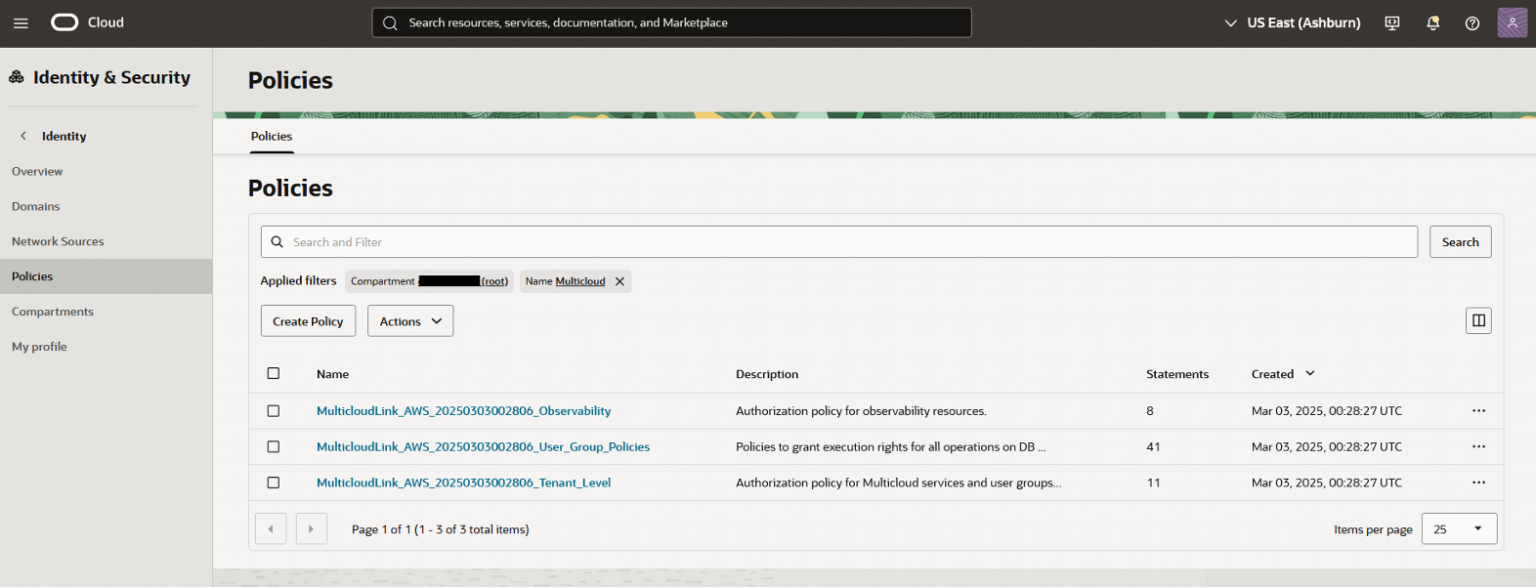Viewport: 1536px width, 588px height.
Task: Click the 11 statements cell
Action: (1153, 483)
